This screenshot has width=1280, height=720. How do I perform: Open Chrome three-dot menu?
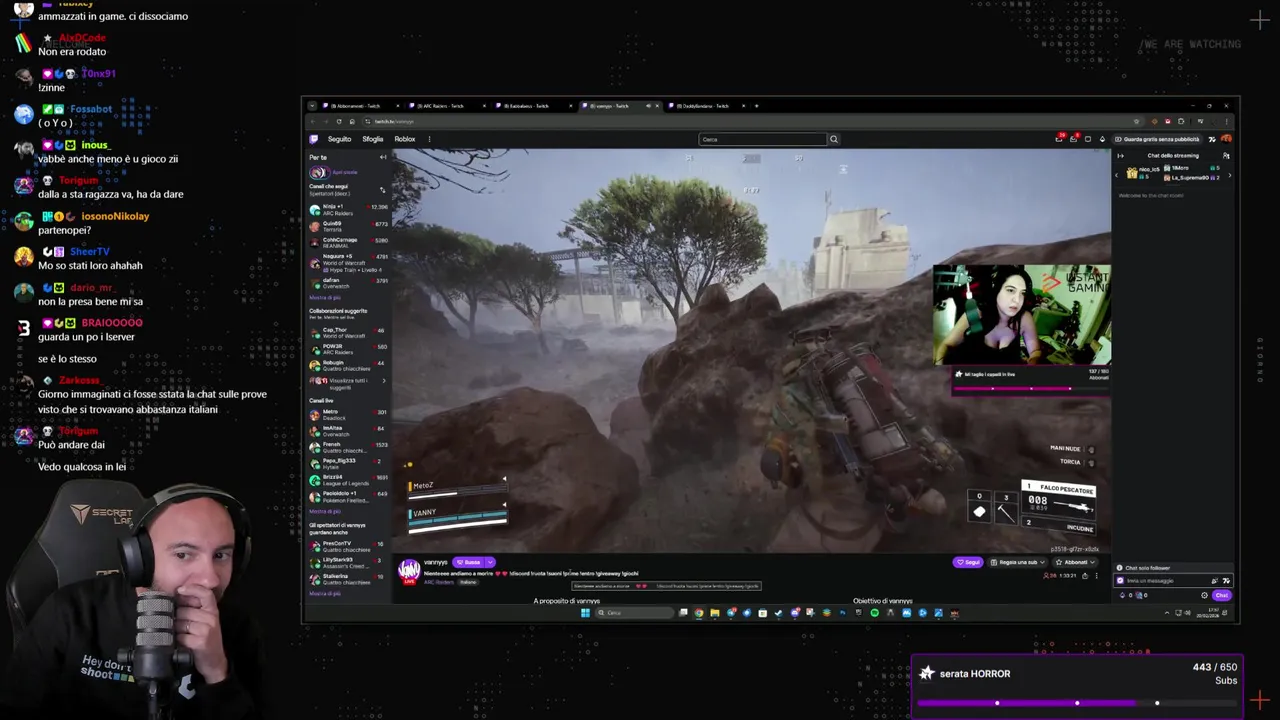1226,121
